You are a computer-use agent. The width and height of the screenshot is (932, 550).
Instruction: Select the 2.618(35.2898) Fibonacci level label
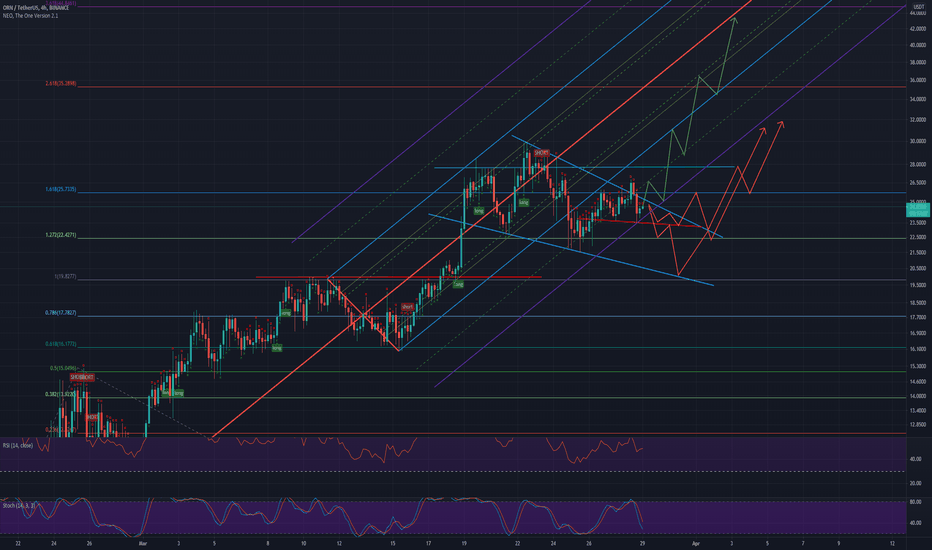coord(61,84)
